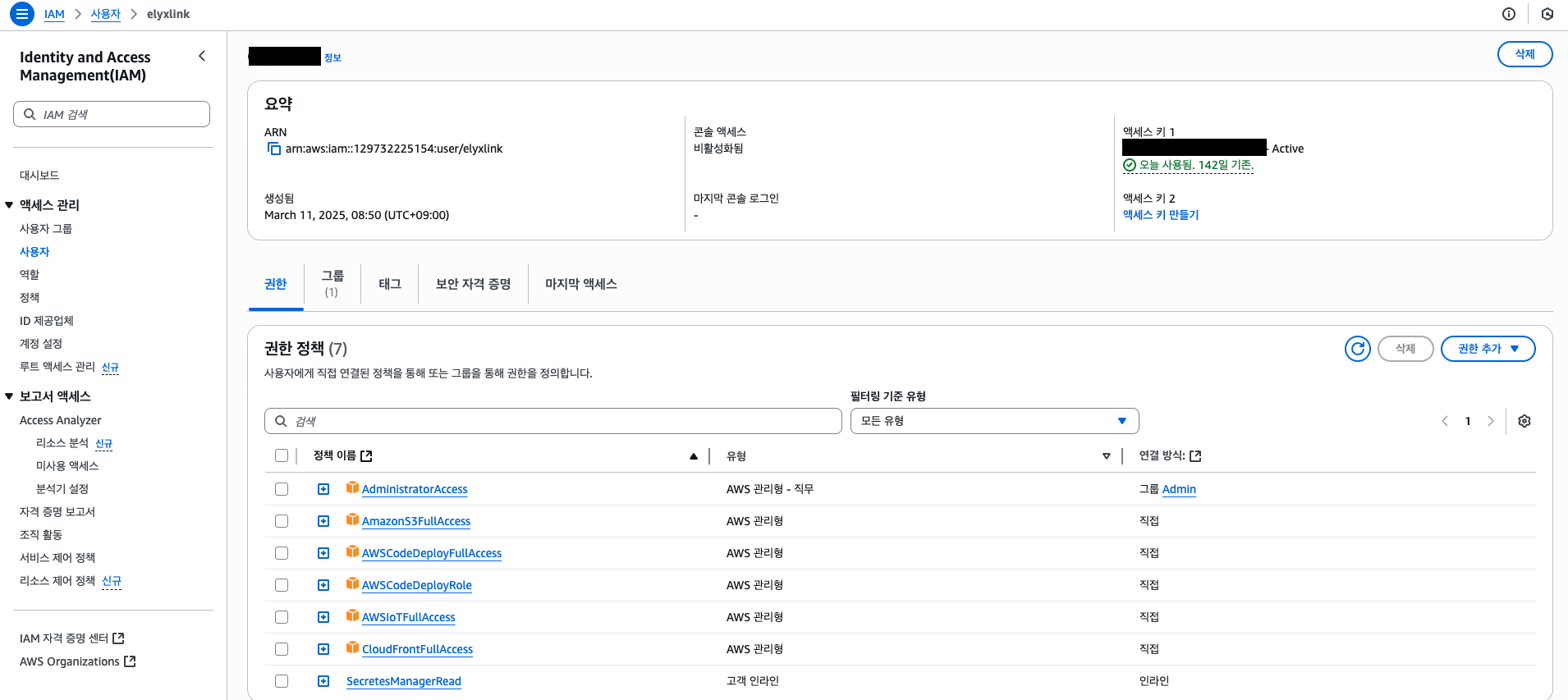Click external link icon next to IAM 자격 증명 센터
This screenshot has width=1568, height=700.
coord(119,638)
